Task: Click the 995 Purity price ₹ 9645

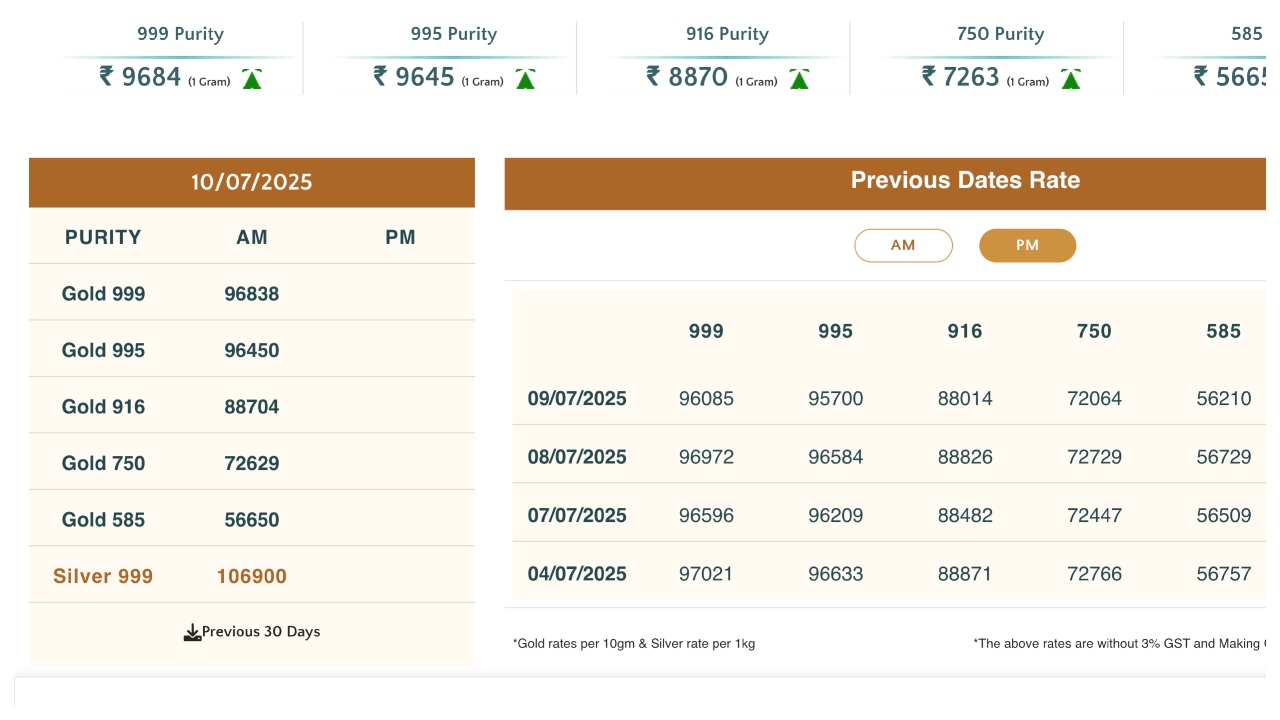Action: coord(414,77)
